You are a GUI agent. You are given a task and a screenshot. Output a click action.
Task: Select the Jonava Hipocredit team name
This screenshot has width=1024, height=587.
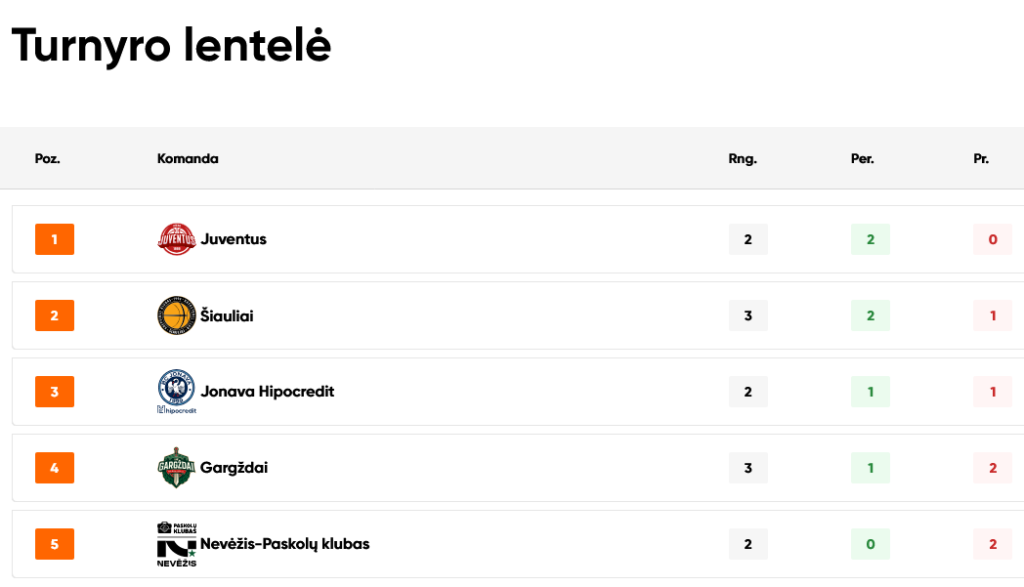pos(267,392)
